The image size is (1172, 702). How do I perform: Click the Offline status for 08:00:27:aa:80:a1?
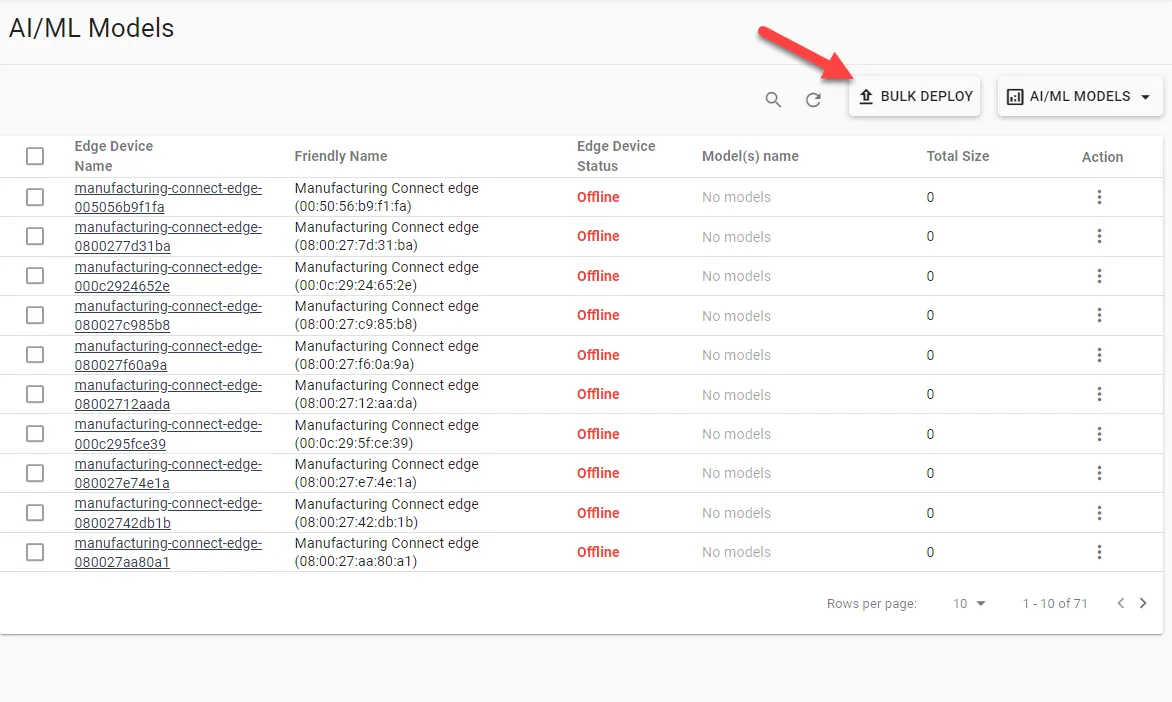tap(598, 552)
